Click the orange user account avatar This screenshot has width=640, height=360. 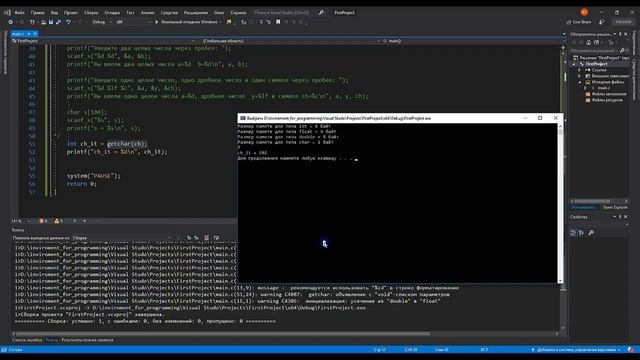click(x=584, y=12)
